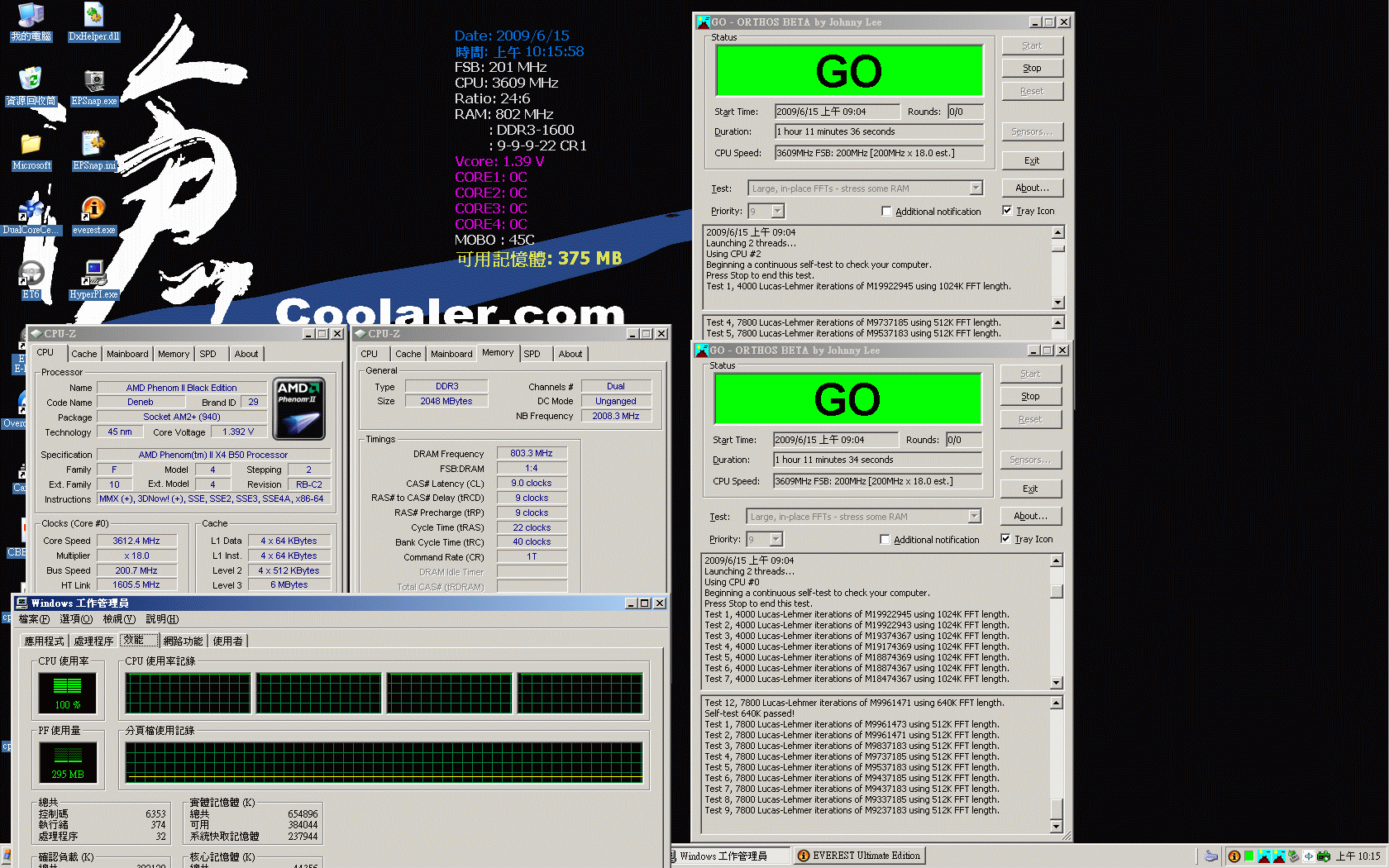Click About... in ORTHOS window testing CPU #0
The height and width of the screenshot is (868, 1389).
[x=1030, y=517]
